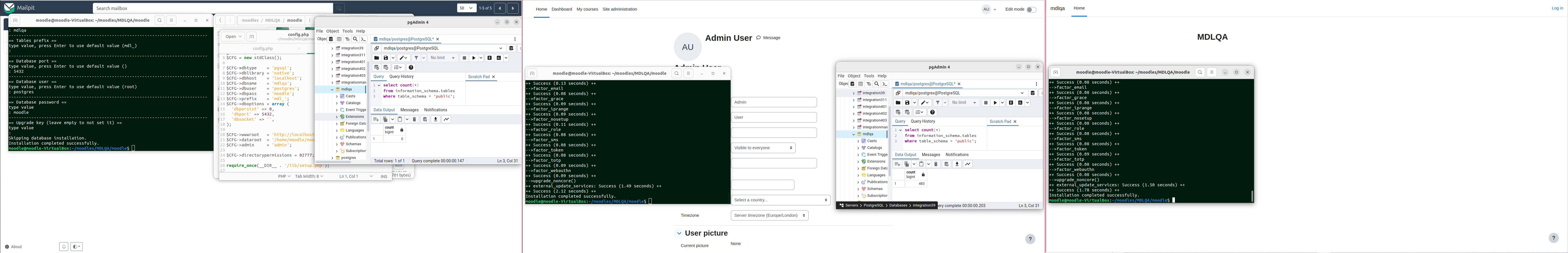This screenshot has width=1568, height=253.
Task: Click download results icon, pgAdmin count 0
Action: [435, 120]
